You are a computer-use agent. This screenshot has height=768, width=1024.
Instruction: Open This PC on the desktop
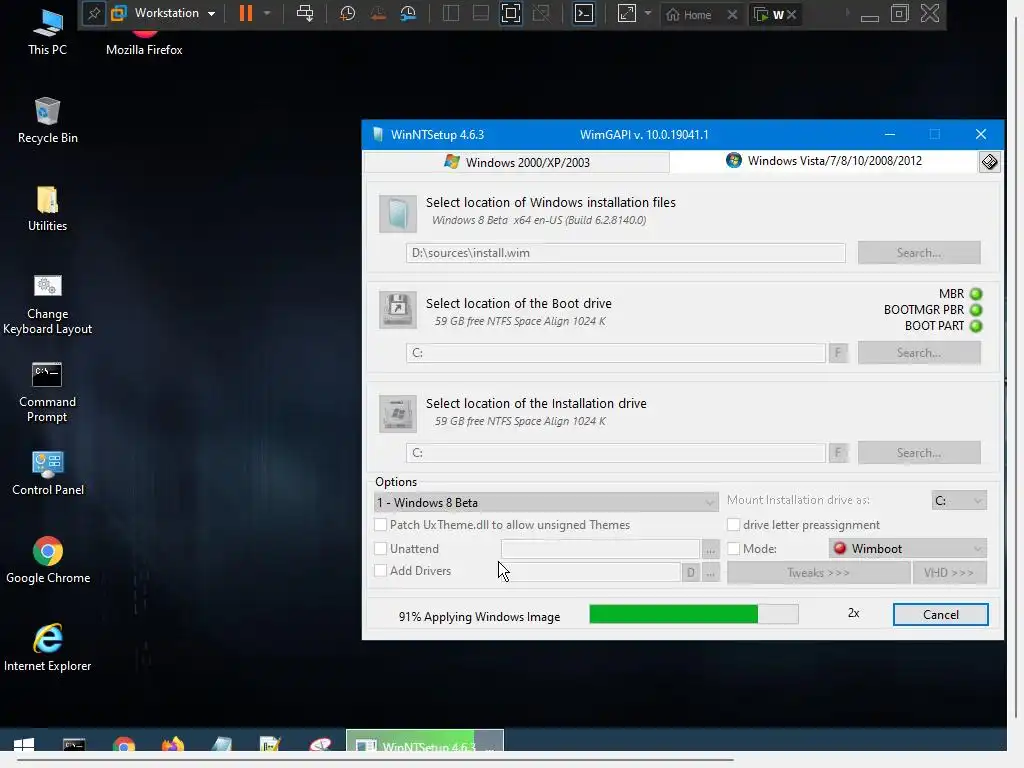click(47, 31)
